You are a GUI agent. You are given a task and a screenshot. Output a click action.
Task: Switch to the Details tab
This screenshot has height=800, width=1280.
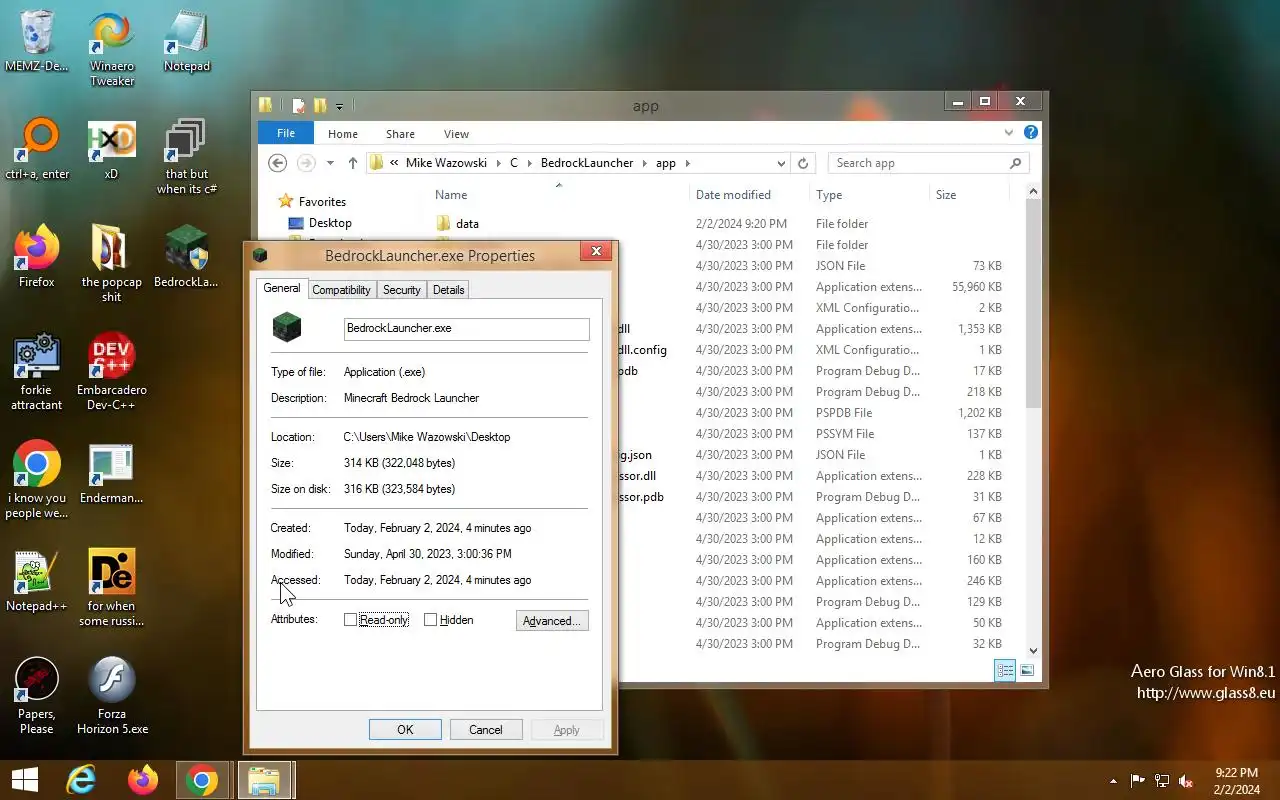click(x=448, y=290)
